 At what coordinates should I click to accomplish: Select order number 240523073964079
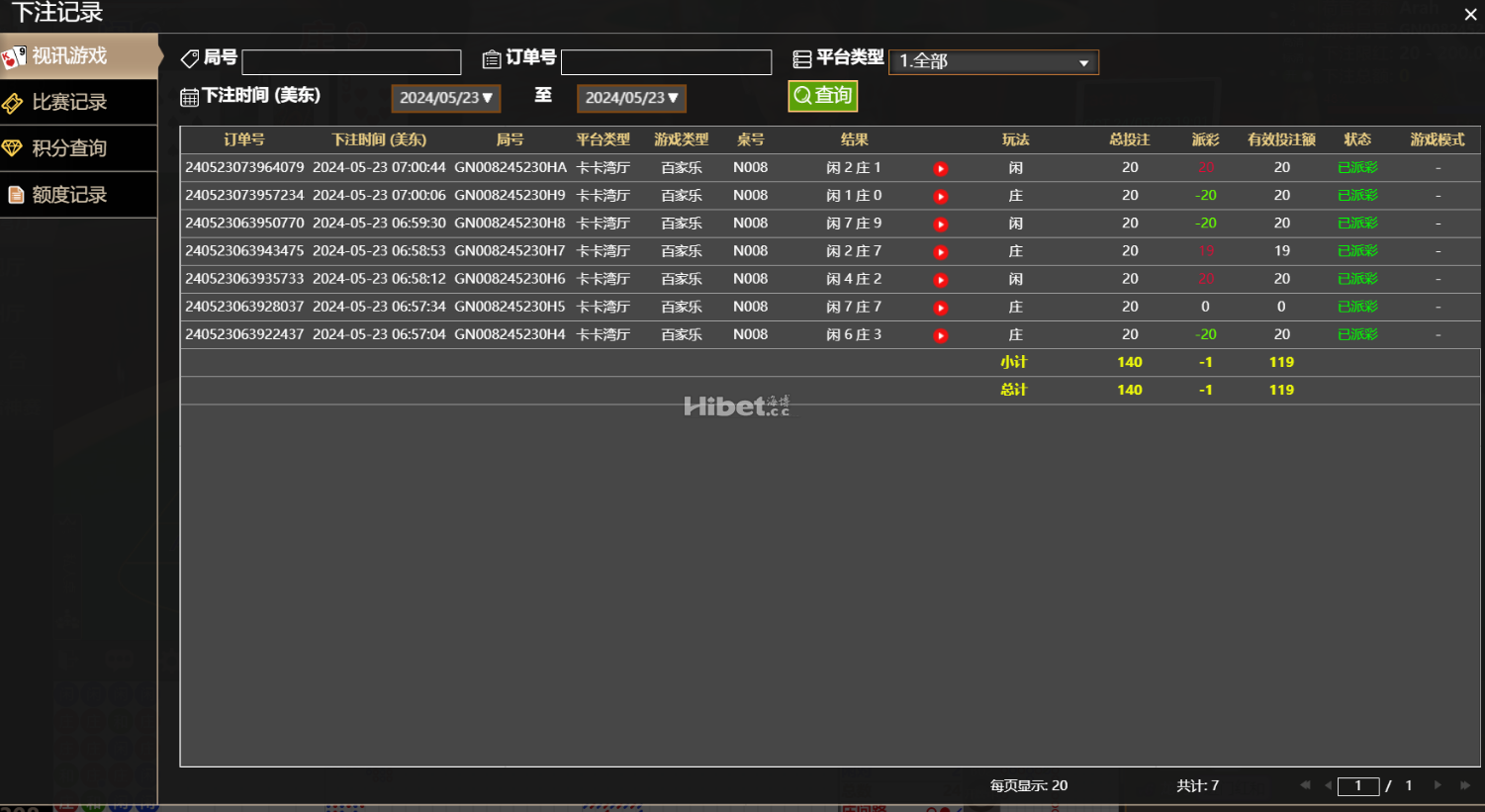(x=244, y=168)
